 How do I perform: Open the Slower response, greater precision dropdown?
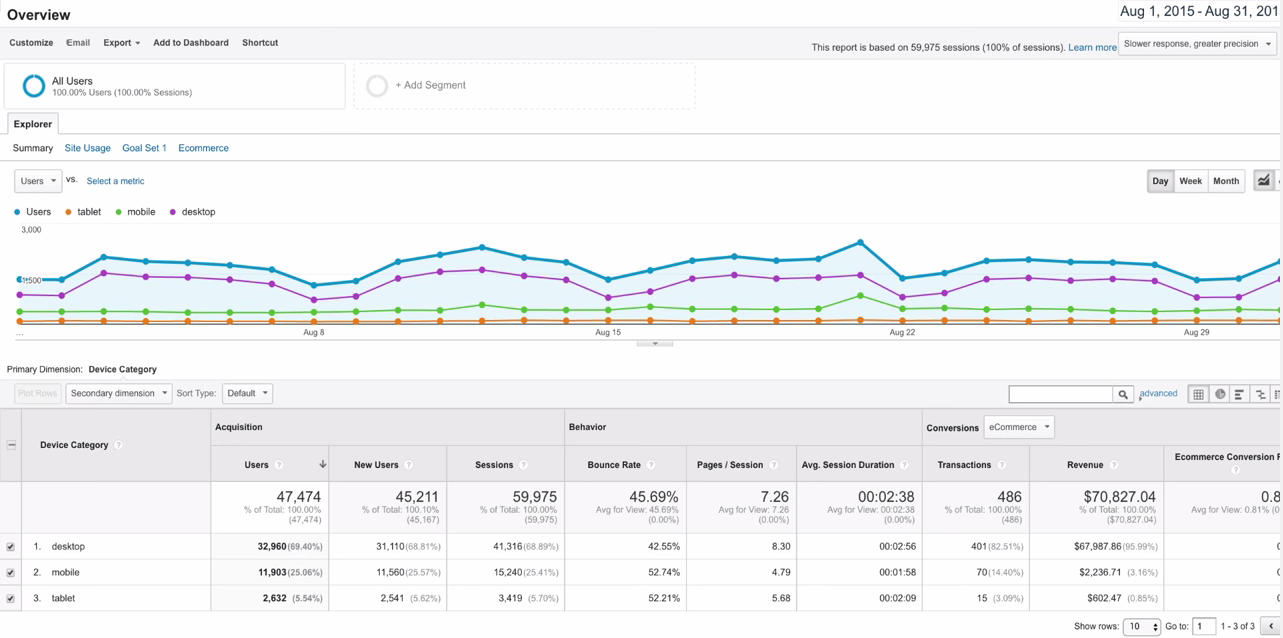[1197, 44]
